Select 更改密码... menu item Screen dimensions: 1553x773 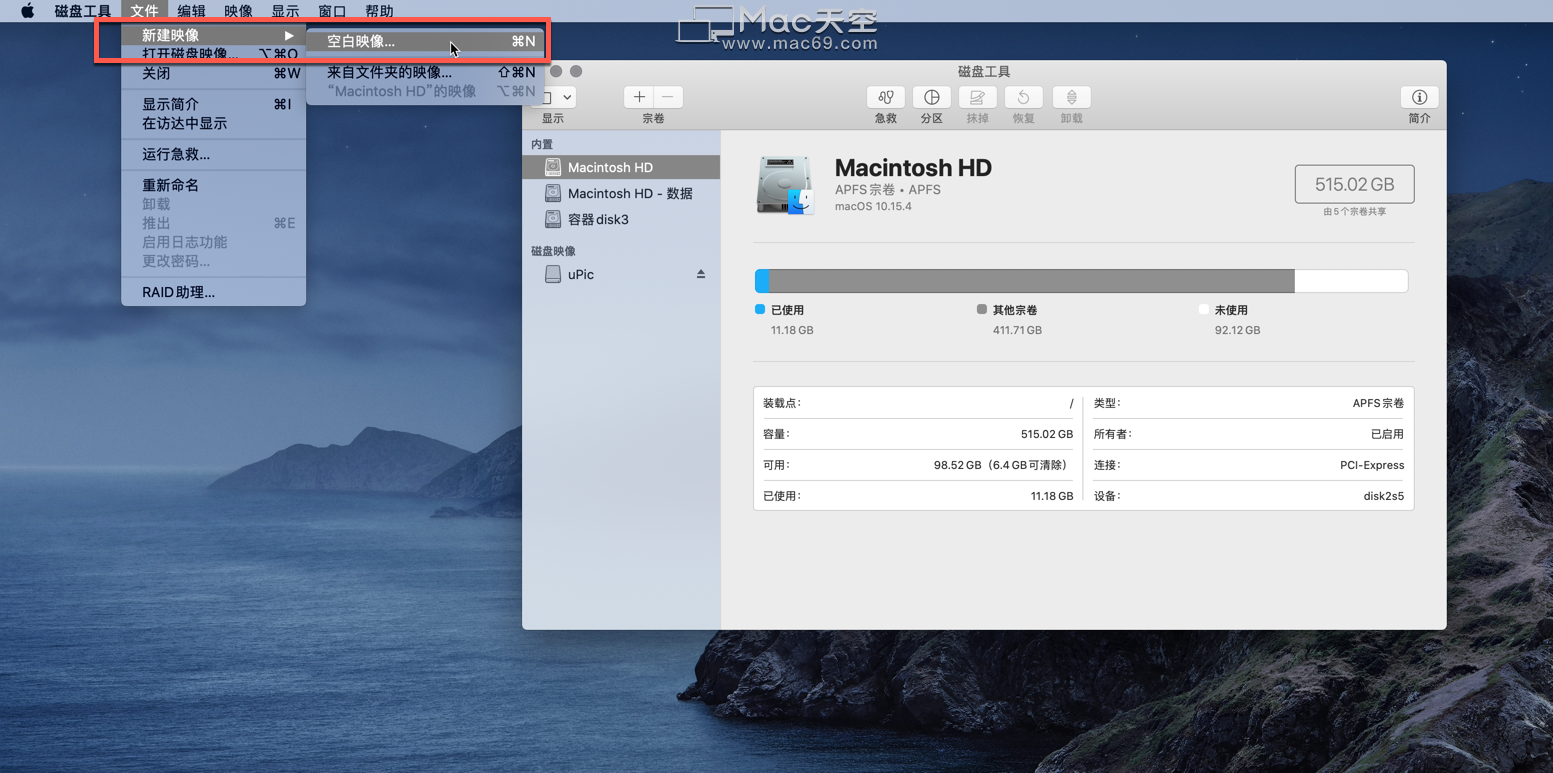click(213, 261)
